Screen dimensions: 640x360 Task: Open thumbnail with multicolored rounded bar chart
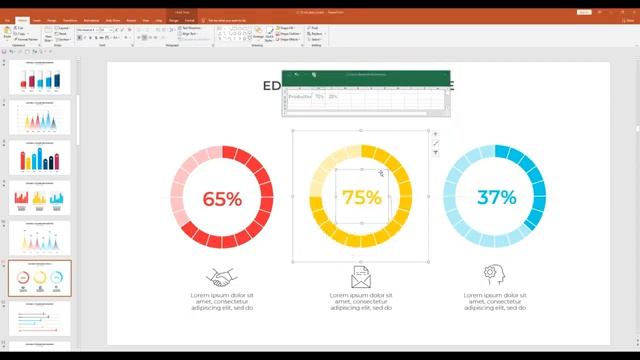[x=40, y=158]
